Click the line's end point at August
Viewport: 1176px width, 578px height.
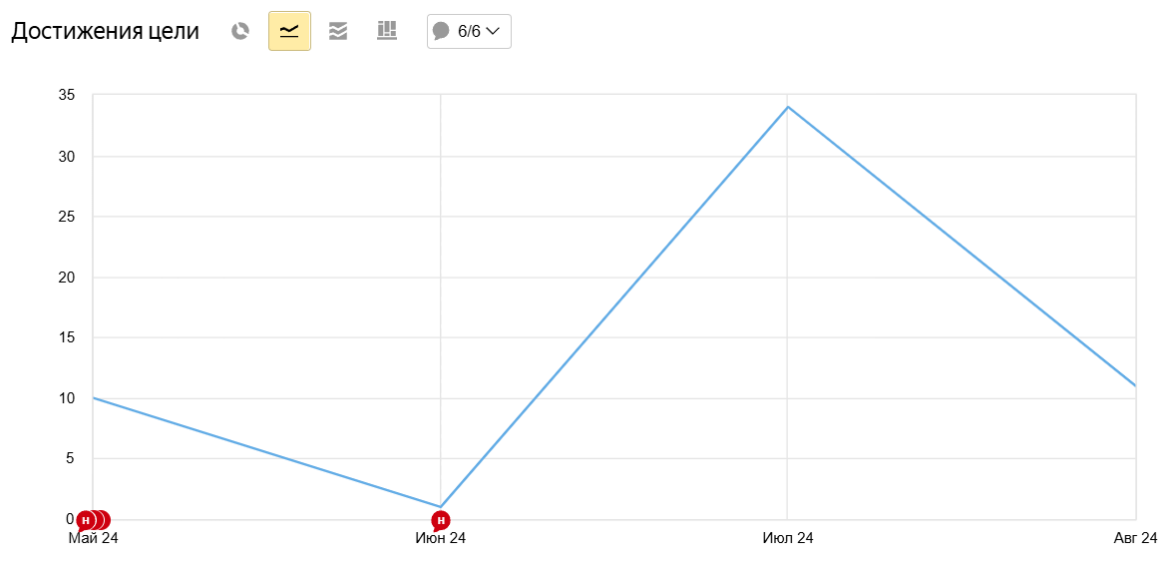[1135, 385]
